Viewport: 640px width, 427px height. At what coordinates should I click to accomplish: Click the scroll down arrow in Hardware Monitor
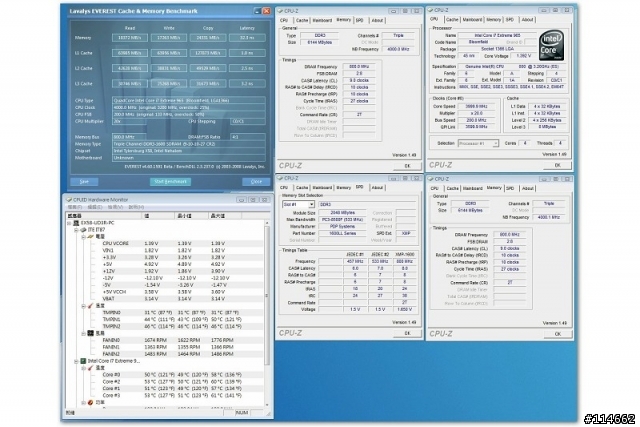pos(267,405)
